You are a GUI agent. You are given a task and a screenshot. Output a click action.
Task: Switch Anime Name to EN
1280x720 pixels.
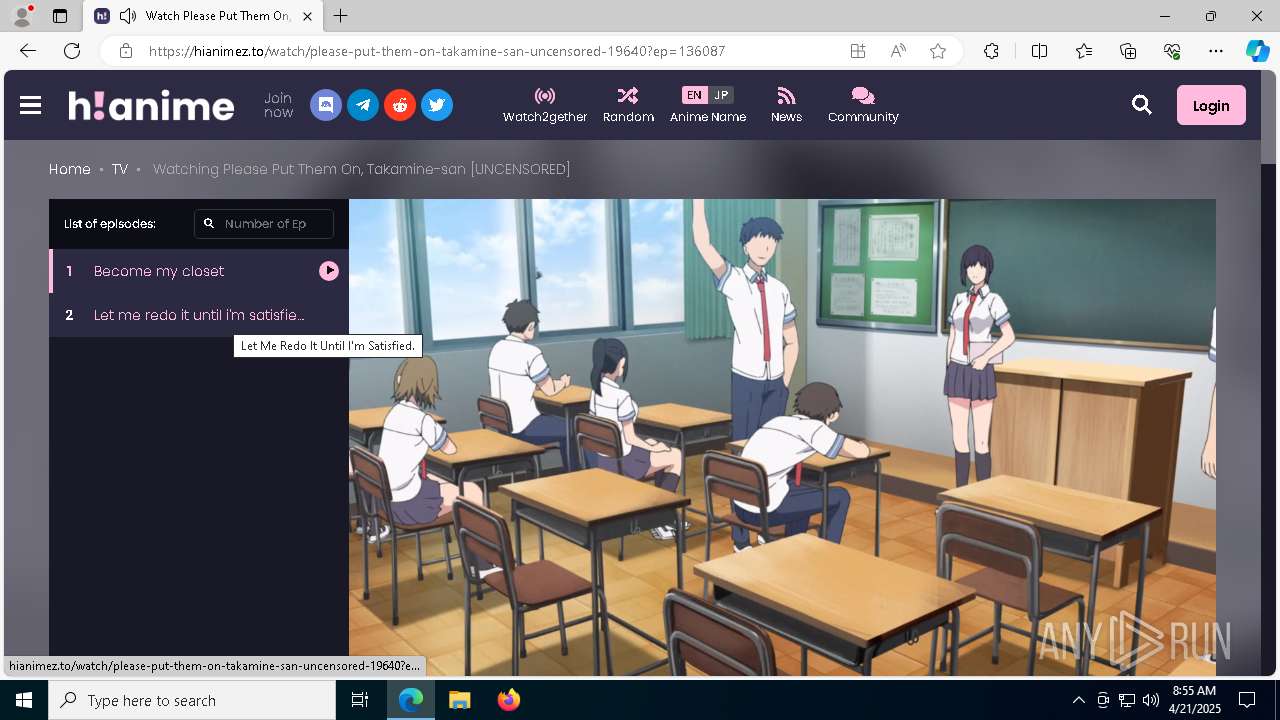coord(694,95)
